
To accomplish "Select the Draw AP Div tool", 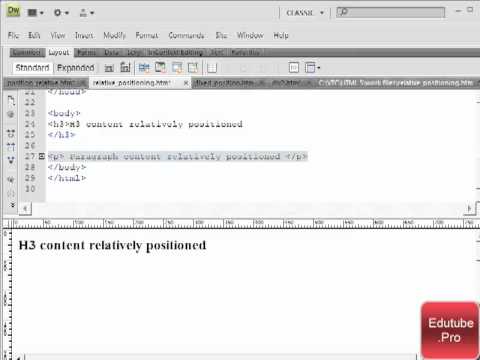I will [125, 68].
